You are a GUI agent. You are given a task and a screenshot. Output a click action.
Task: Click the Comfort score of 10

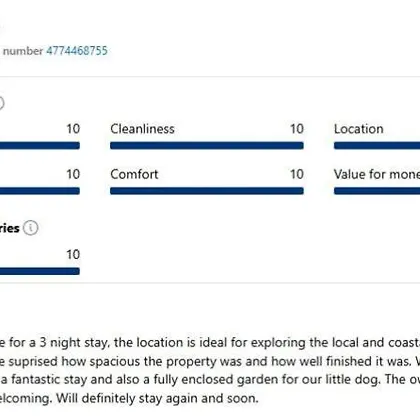click(297, 174)
